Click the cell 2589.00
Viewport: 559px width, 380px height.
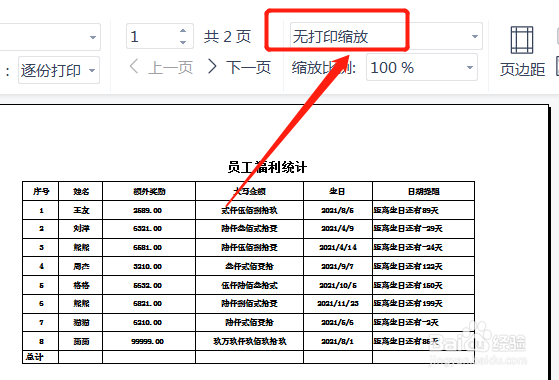(148, 210)
